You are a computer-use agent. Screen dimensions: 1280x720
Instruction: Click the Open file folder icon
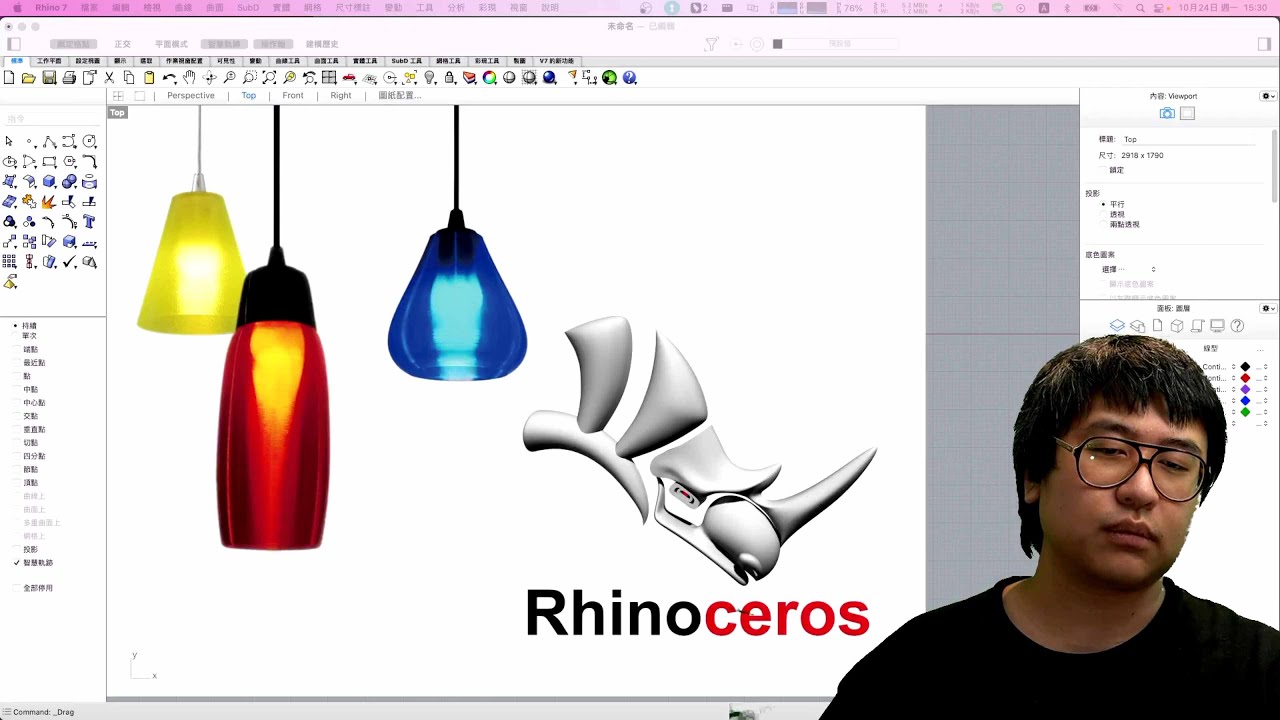29,78
